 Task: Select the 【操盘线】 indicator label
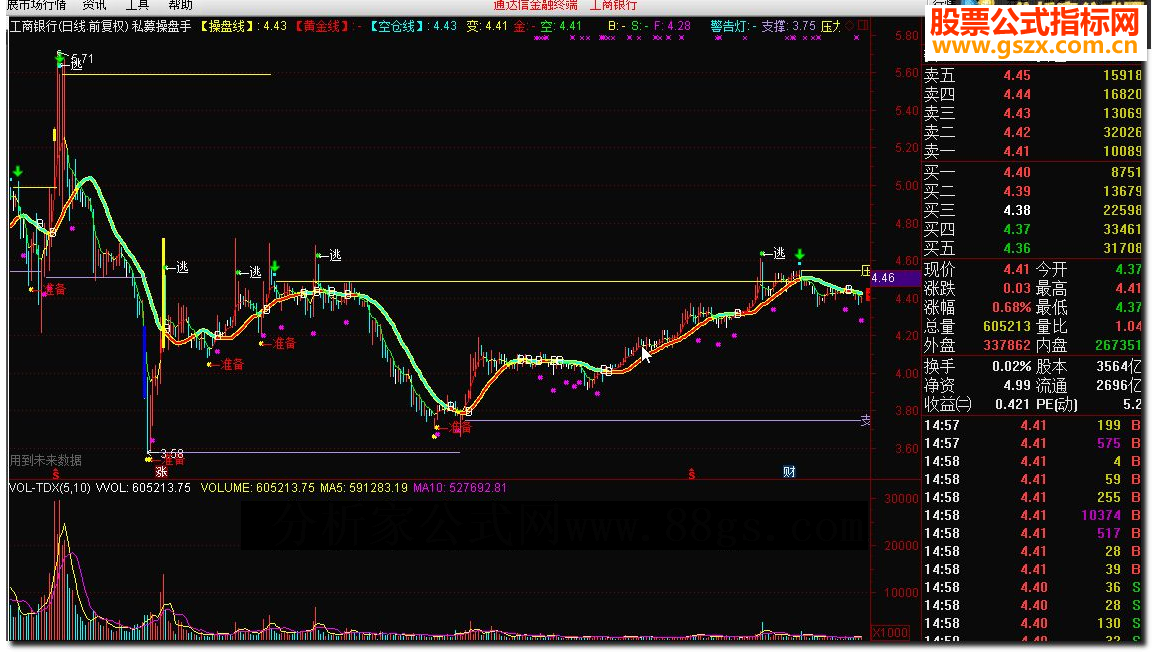[228, 26]
